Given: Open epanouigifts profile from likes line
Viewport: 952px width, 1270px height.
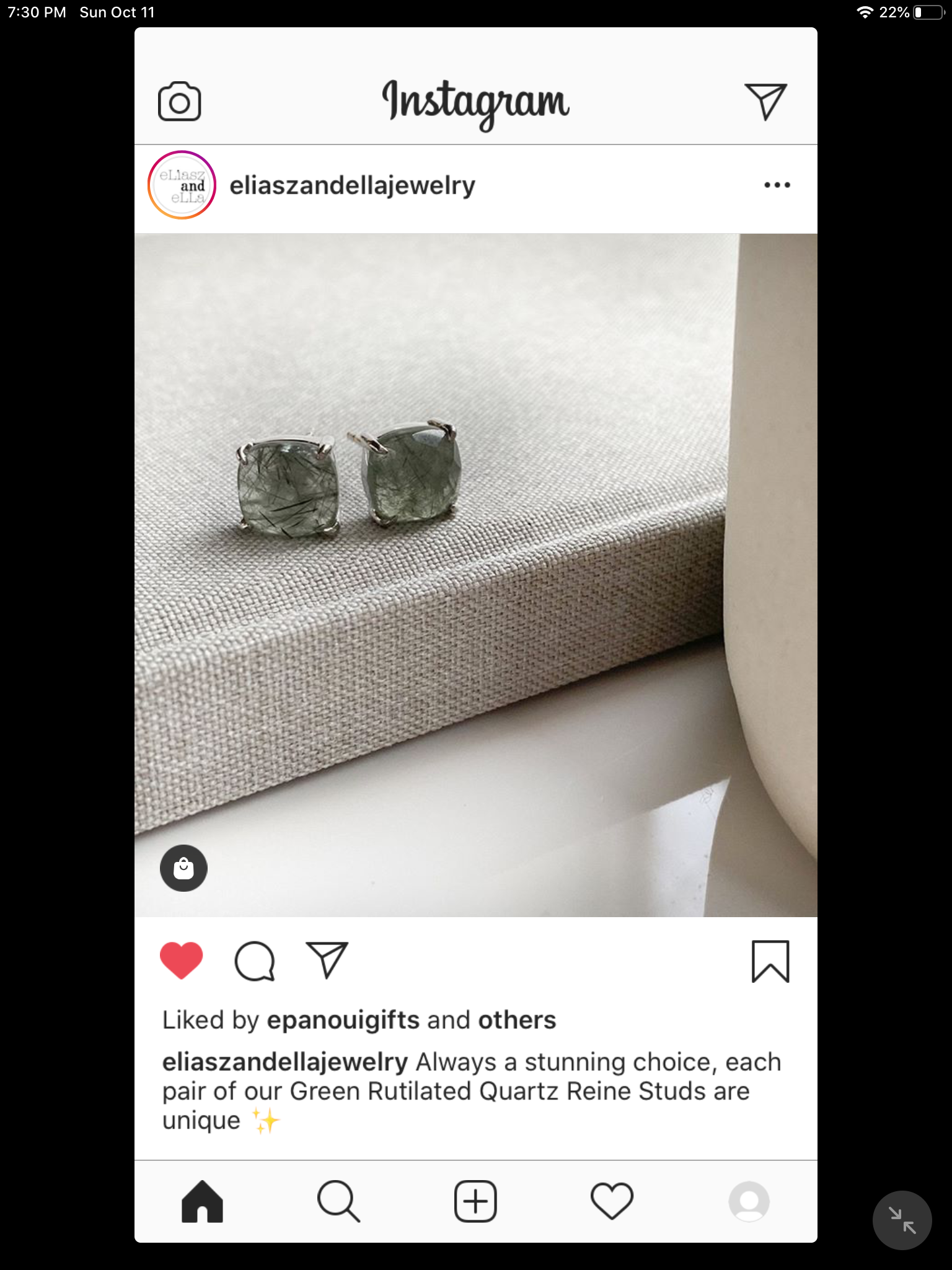Looking at the screenshot, I should [x=343, y=1021].
